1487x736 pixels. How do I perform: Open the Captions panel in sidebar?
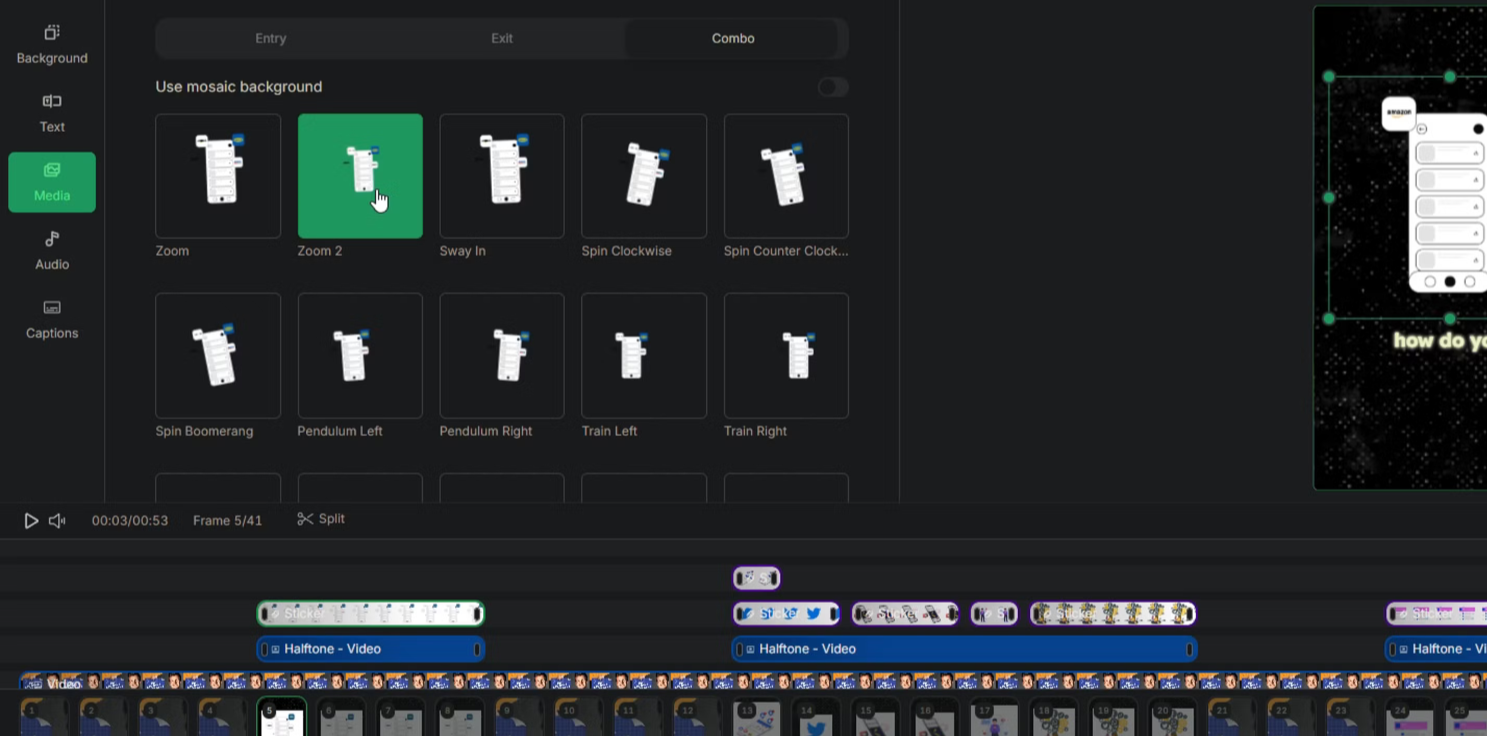click(x=52, y=319)
